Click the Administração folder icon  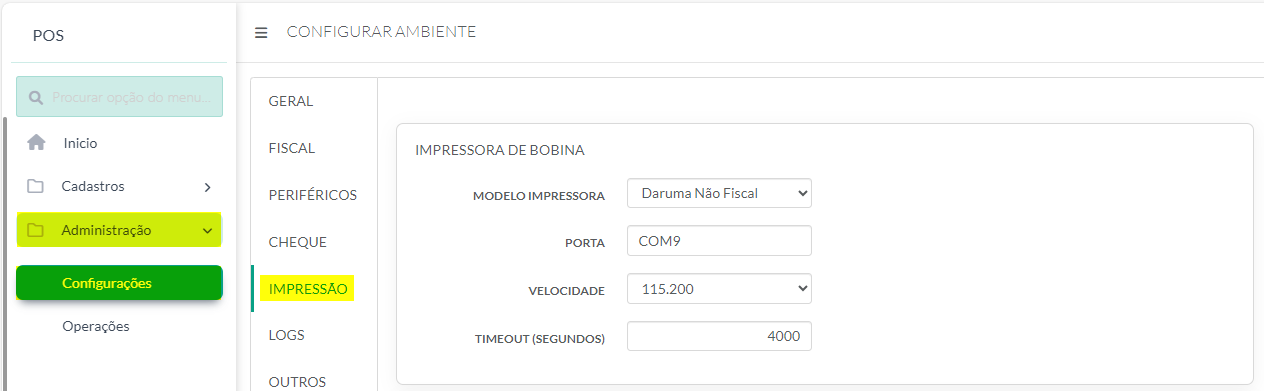(36, 230)
